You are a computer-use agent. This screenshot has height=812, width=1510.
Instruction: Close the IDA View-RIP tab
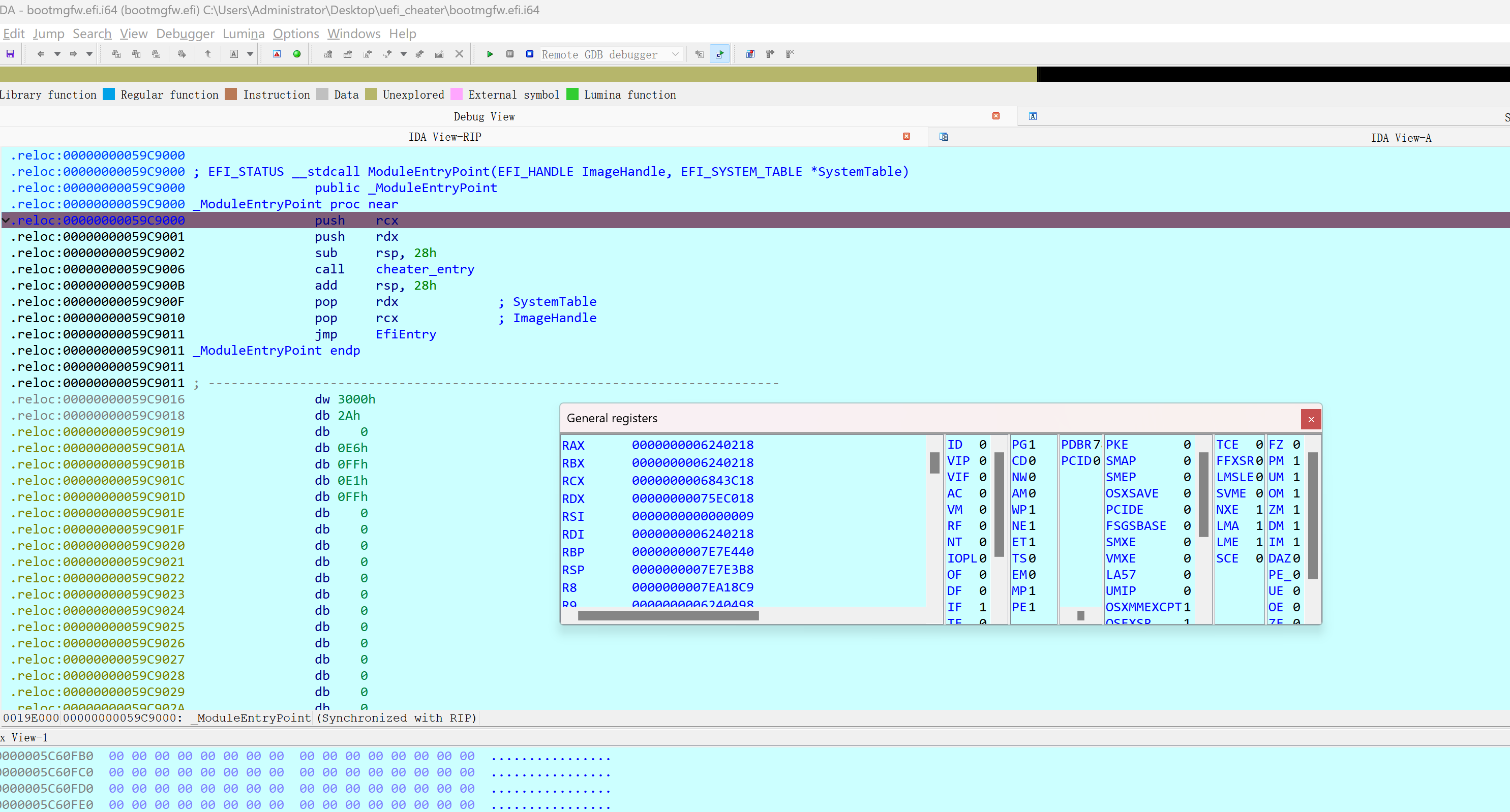(x=906, y=137)
